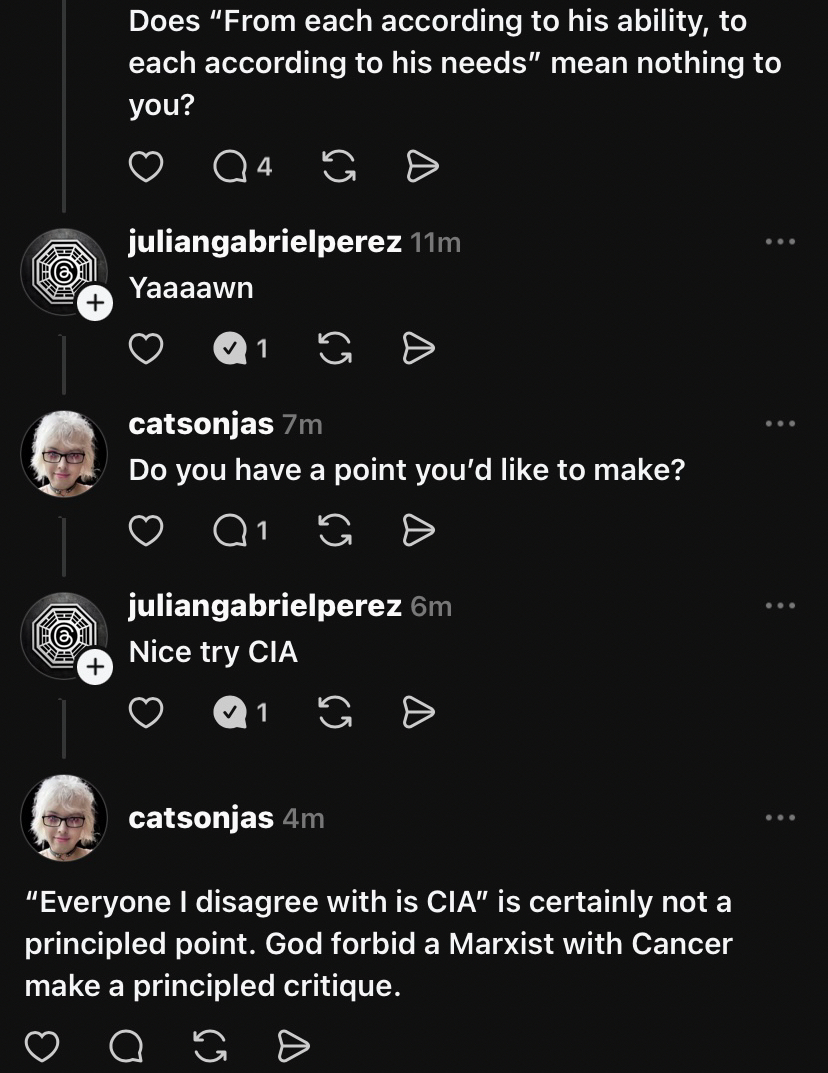This screenshot has height=1073, width=828.
Task: Open juliangabrielperez profile from "Nice try CIA"
Action: [265, 606]
